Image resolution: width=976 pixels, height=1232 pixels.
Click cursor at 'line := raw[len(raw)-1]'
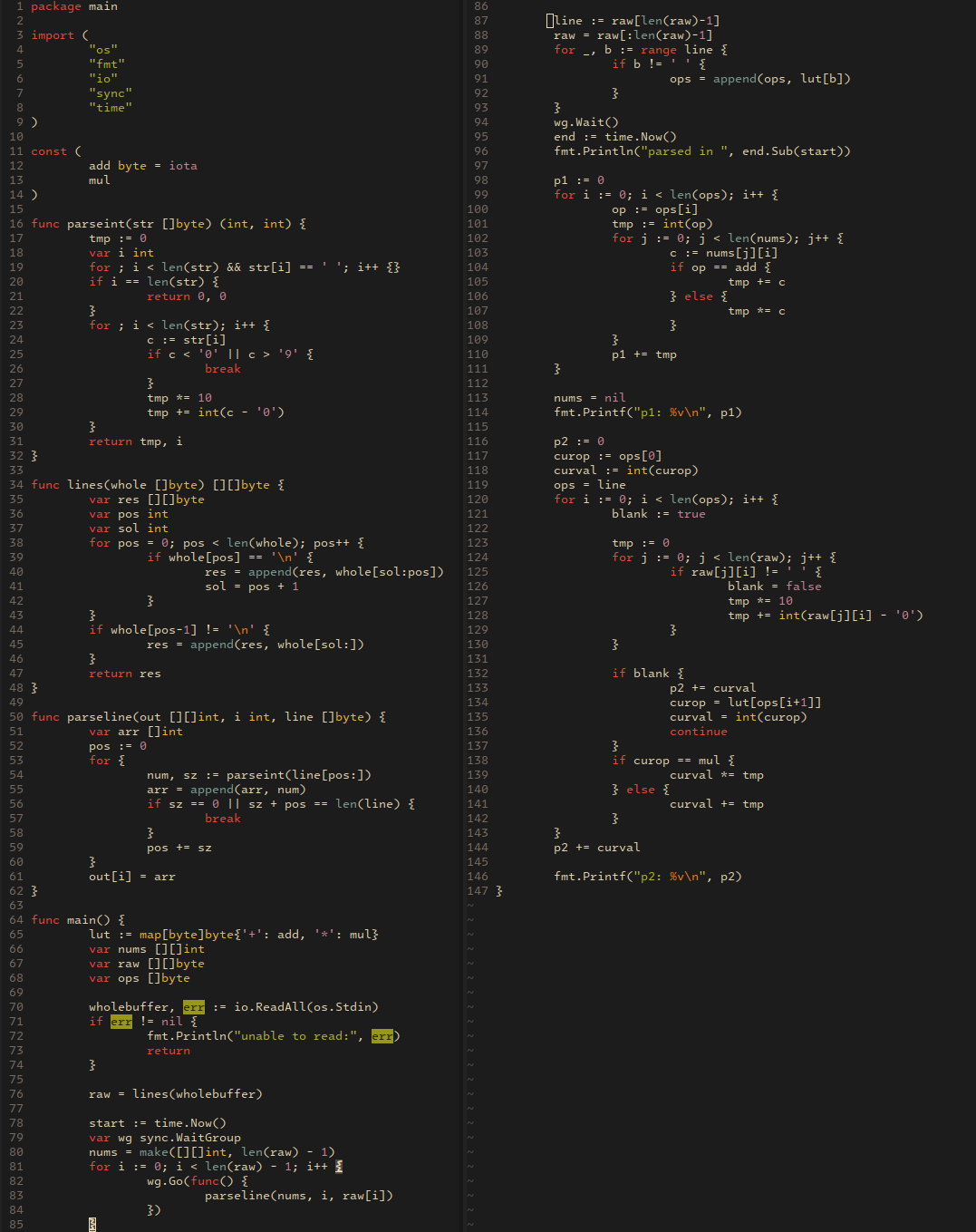click(550, 21)
